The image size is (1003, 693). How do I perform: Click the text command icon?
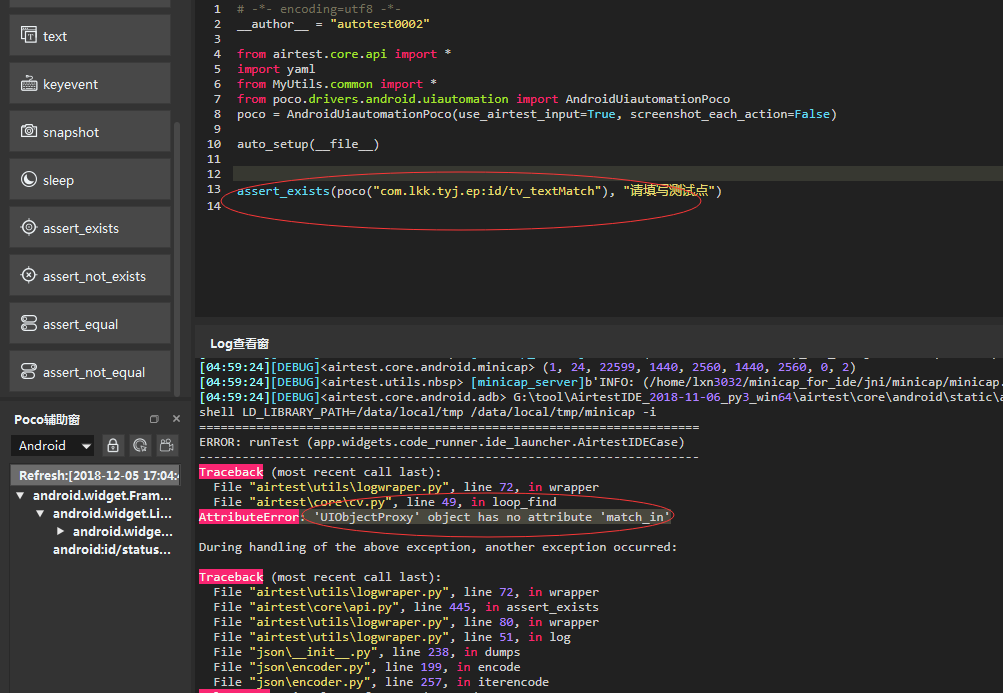click(x=29, y=35)
